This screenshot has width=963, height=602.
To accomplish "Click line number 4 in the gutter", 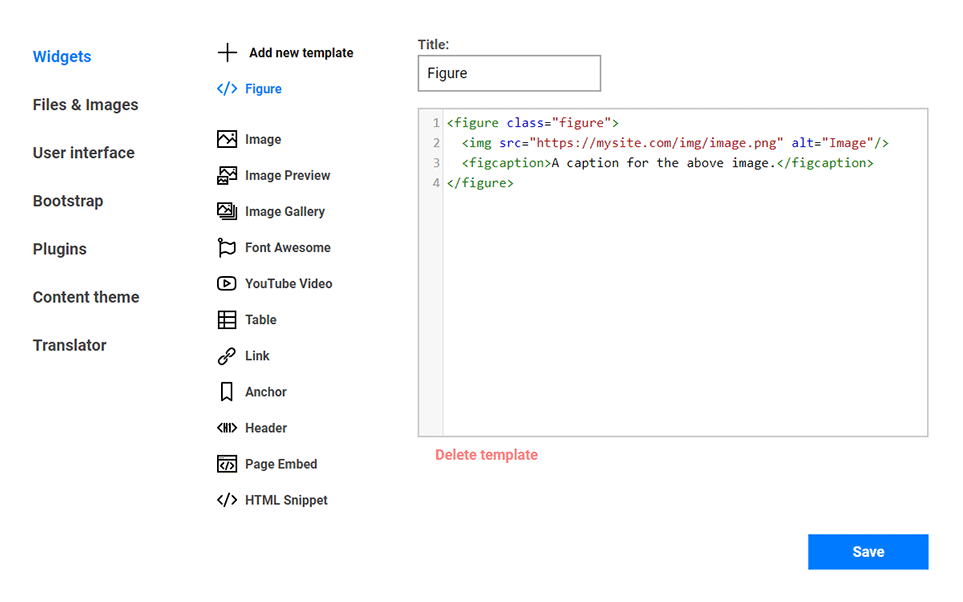I will 436,183.
